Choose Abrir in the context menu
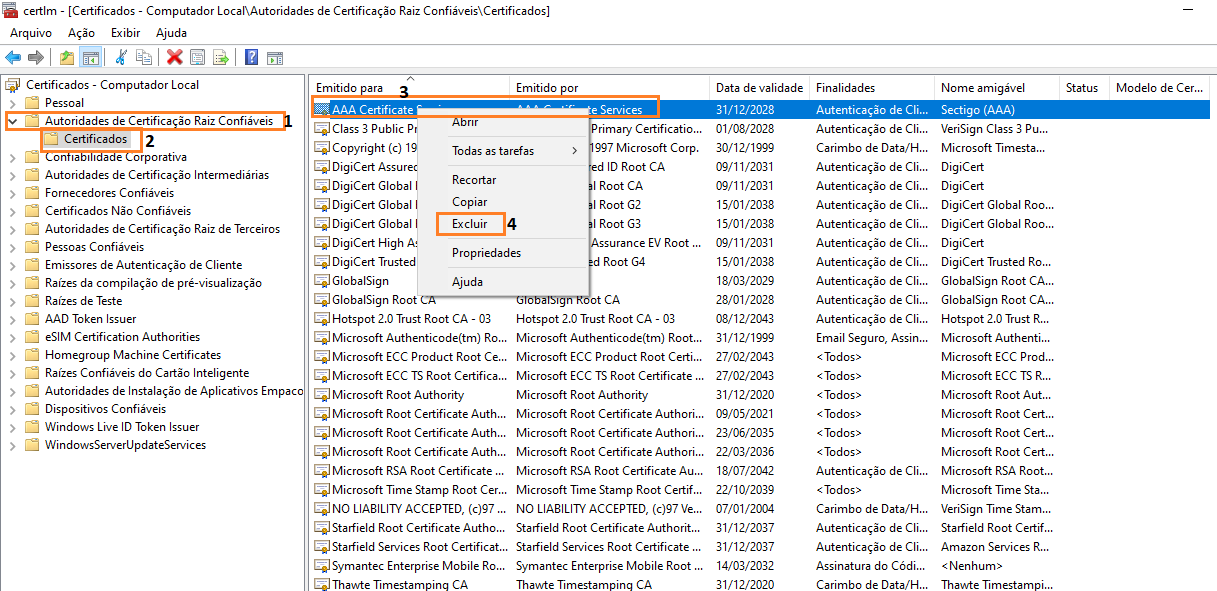 point(465,122)
